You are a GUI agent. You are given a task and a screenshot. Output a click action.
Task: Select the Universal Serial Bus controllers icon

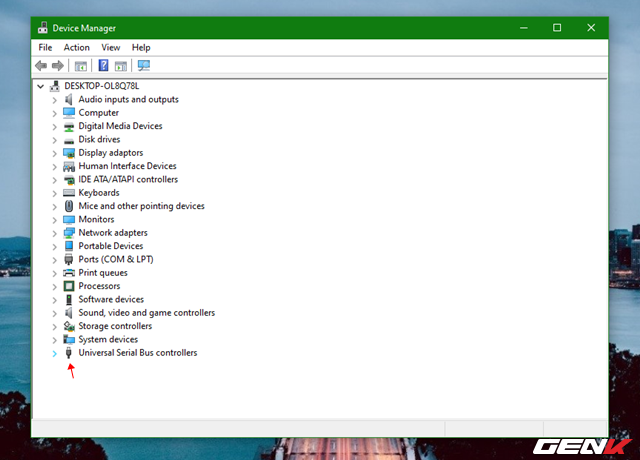click(x=69, y=353)
